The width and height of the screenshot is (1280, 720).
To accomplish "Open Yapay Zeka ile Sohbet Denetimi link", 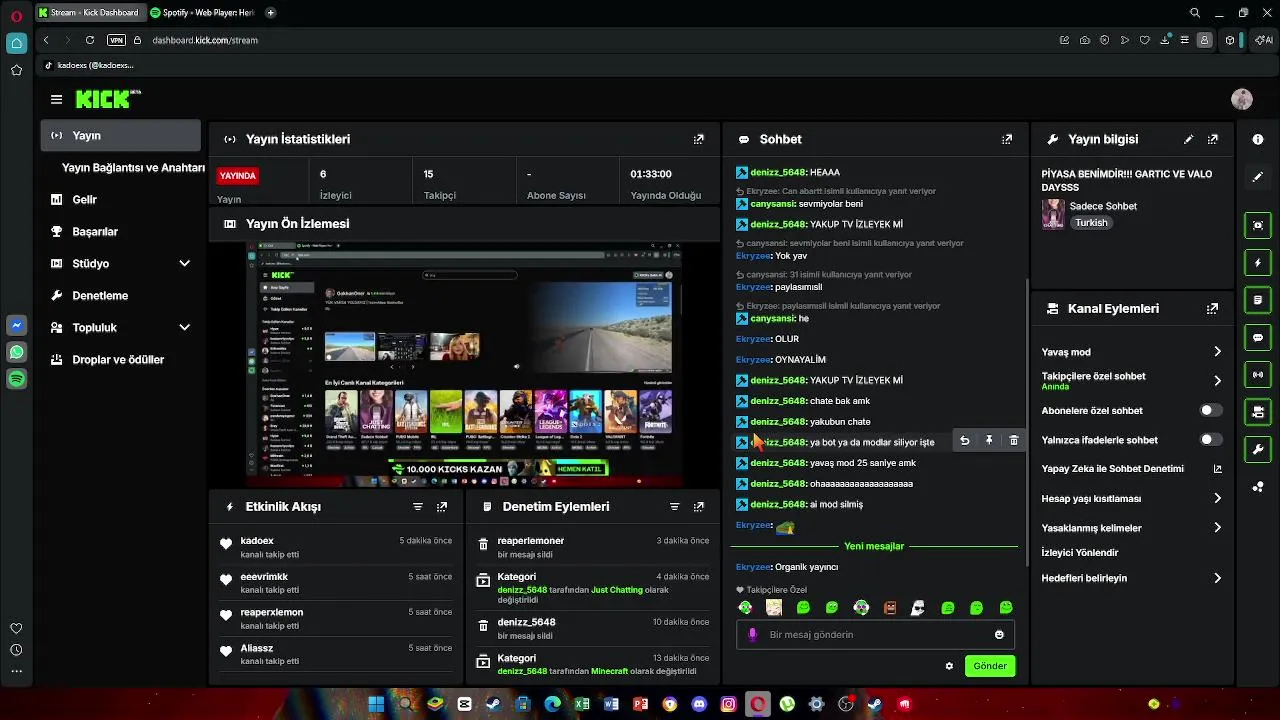I will [x=1132, y=469].
